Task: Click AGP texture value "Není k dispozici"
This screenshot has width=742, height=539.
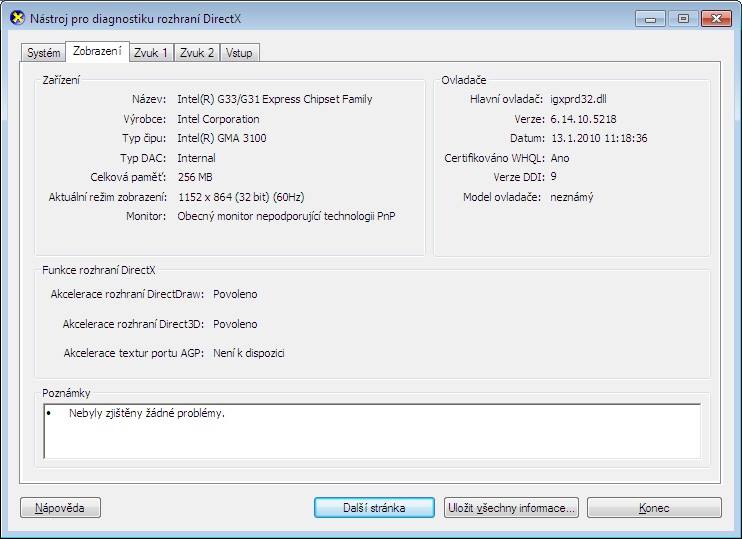Action: (248, 353)
